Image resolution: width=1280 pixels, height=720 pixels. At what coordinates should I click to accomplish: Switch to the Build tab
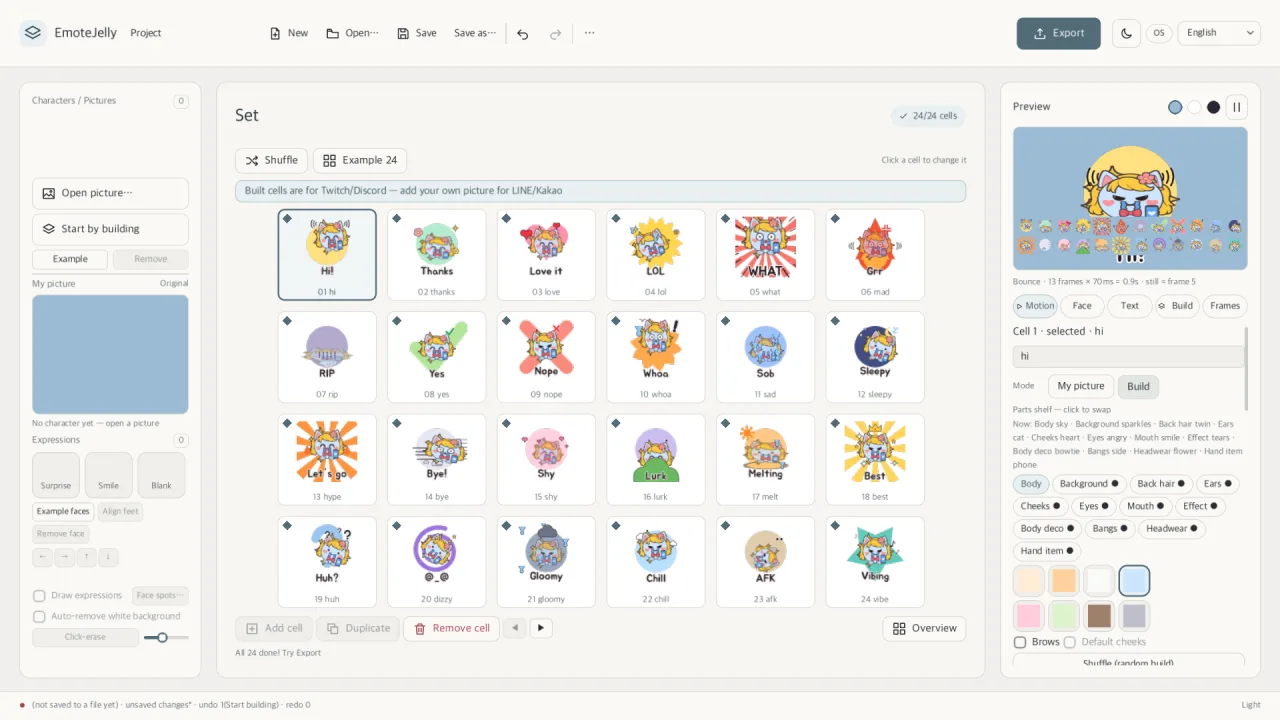coord(1176,306)
